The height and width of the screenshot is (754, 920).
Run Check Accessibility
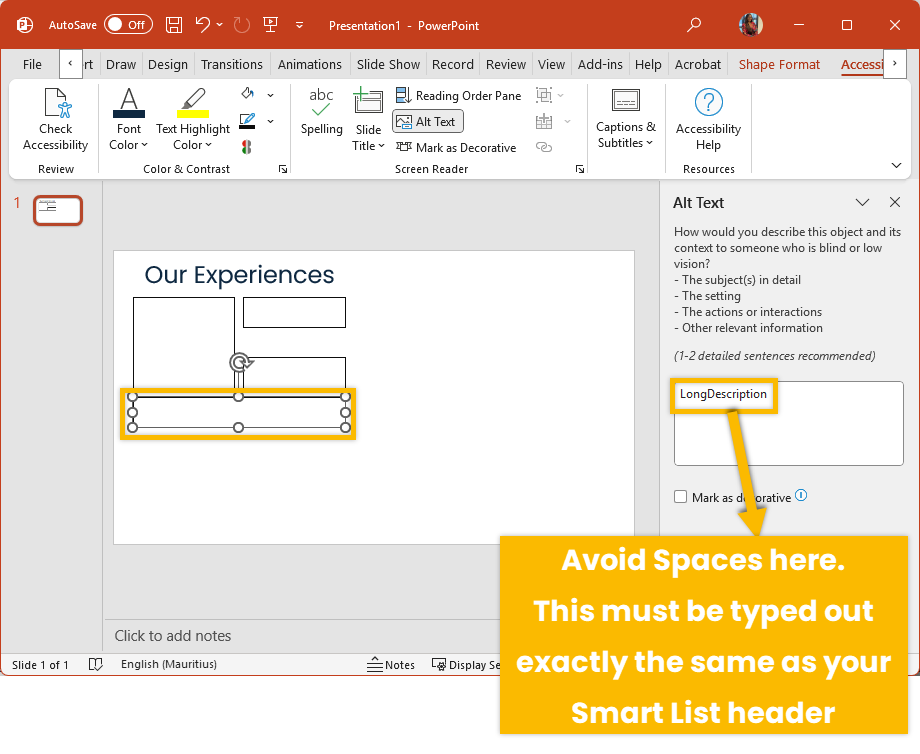(56, 120)
